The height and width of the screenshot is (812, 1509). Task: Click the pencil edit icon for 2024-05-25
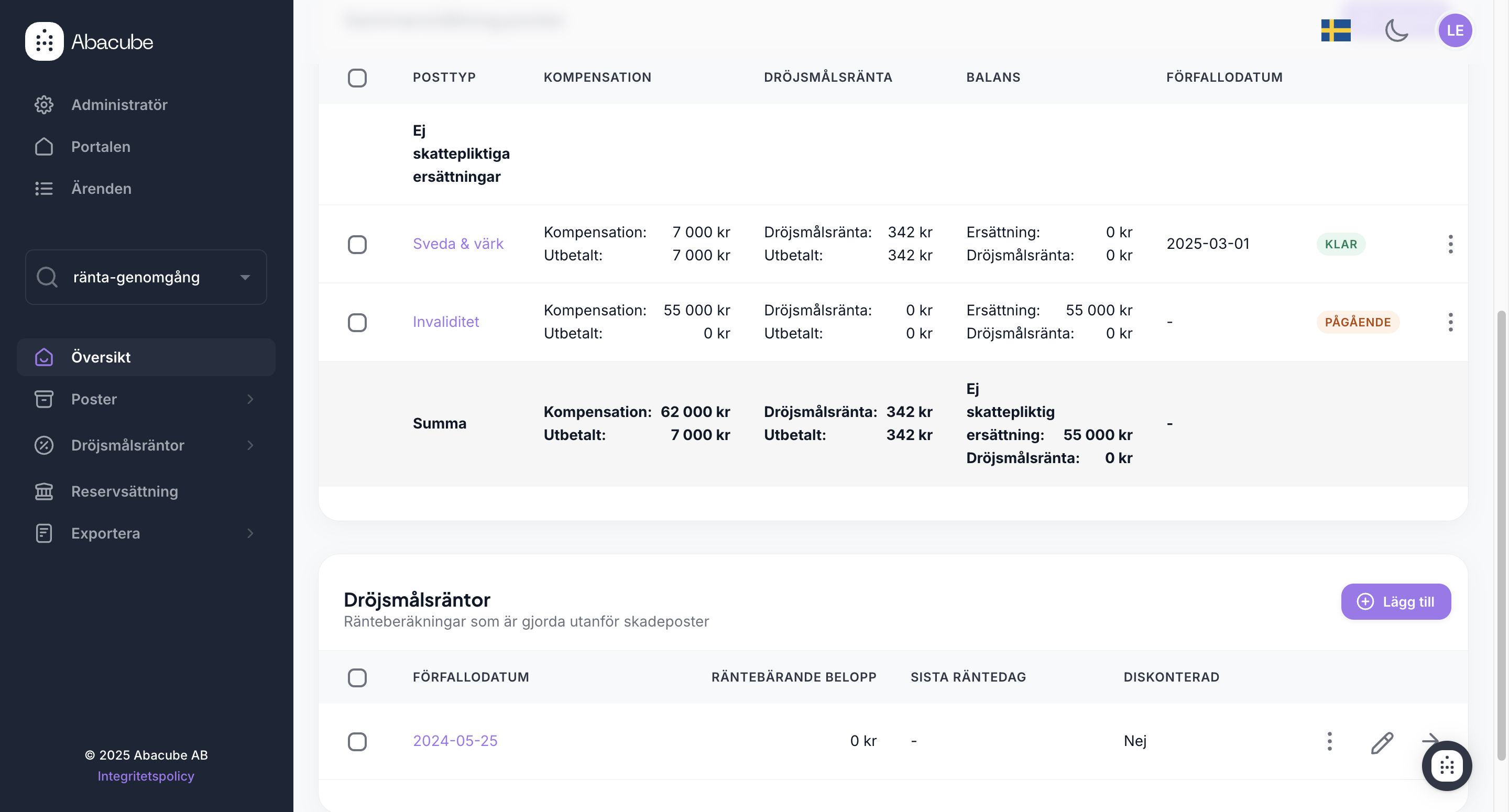pyautogui.click(x=1381, y=742)
